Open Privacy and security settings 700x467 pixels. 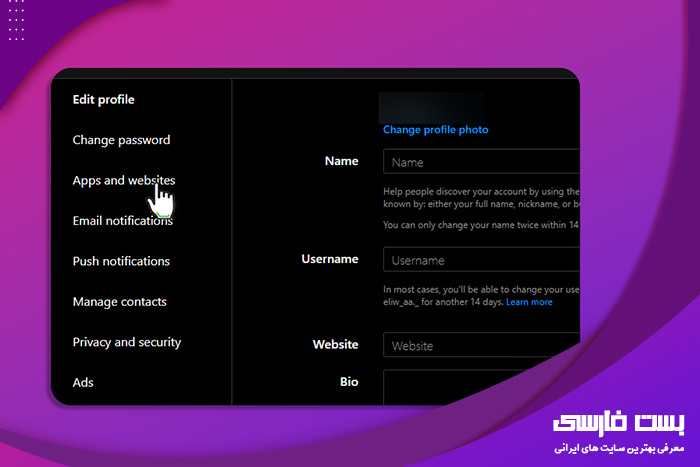[126, 342]
